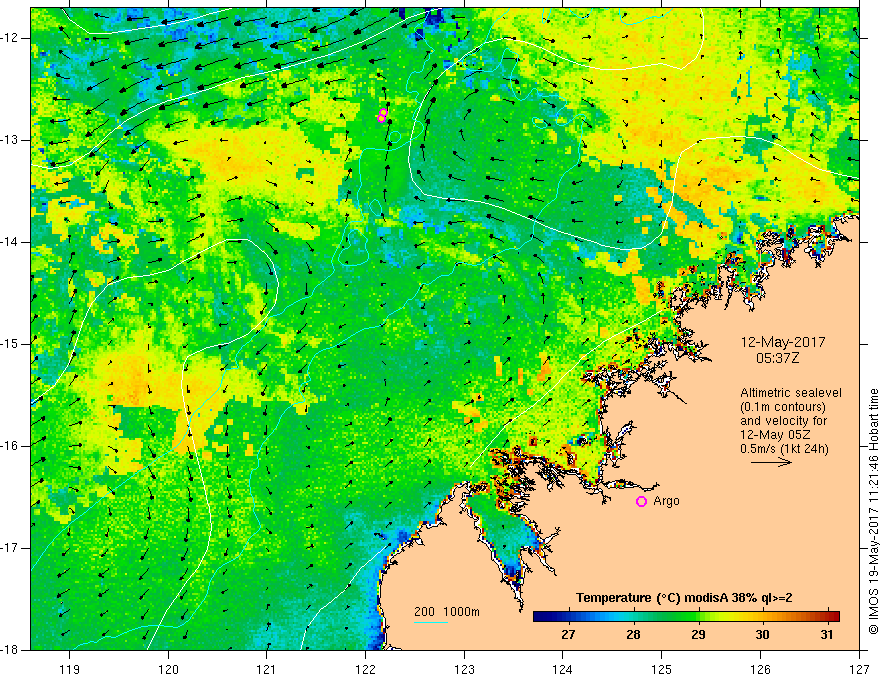The width and height of the screenshot is (880, 680).
Task: Click latitude axis label -17
Action: pos(11,548)
